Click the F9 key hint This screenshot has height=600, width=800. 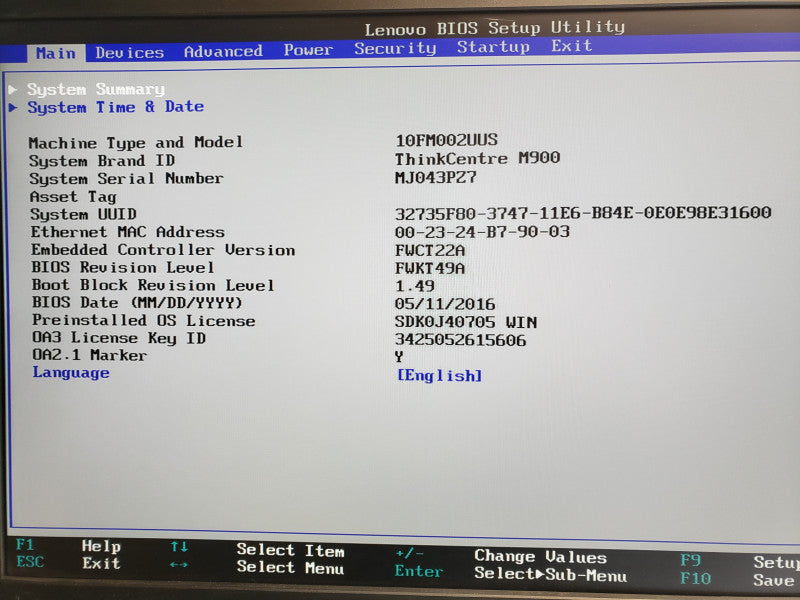[x=690, y=560]
